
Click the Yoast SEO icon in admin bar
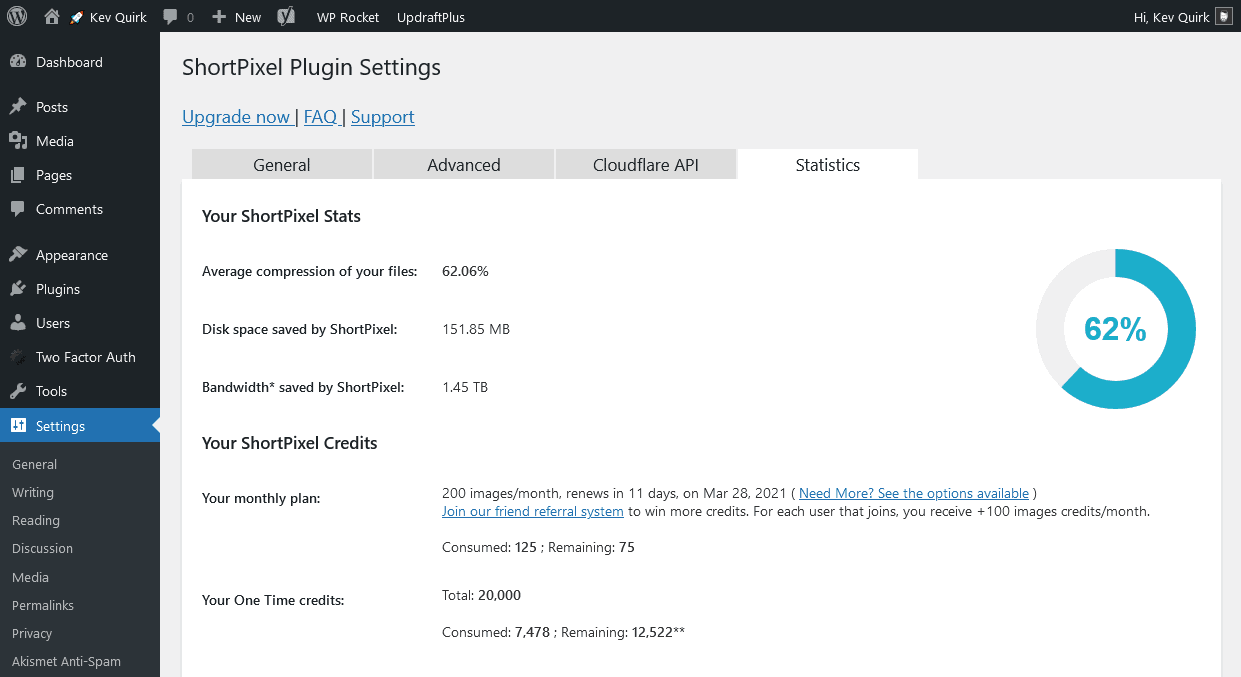285,17
